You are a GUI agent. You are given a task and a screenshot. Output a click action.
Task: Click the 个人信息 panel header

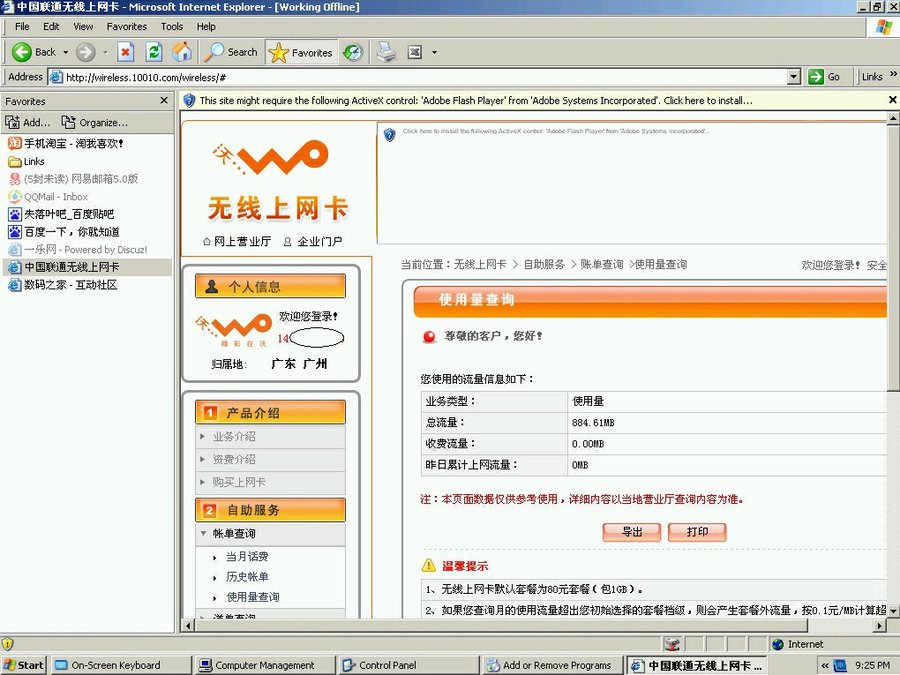point(270,286)
